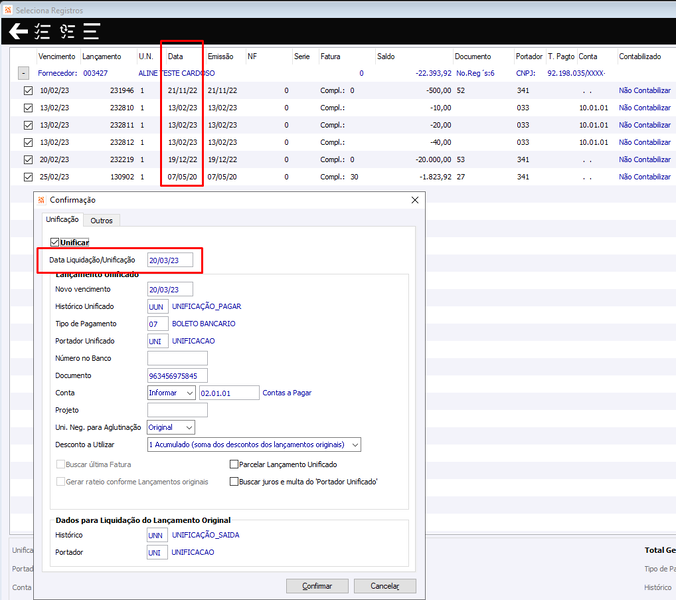The height and width of the screenshot is (600, 676).
Task: Open the Conta Informar dropdown
Action: click(171, 393)
